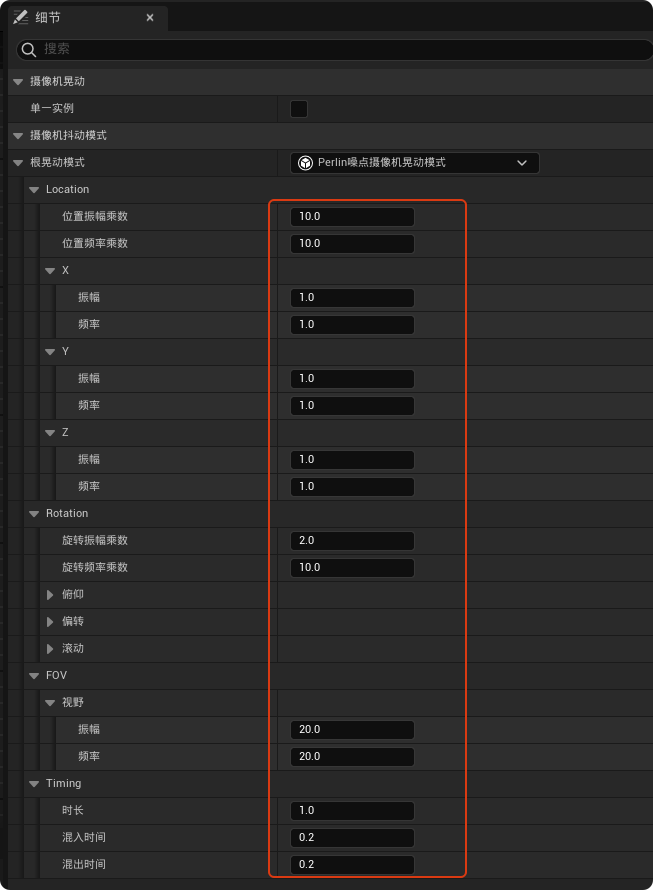Collapse the Timing category
653x890 pixels.
pos(34,784)
